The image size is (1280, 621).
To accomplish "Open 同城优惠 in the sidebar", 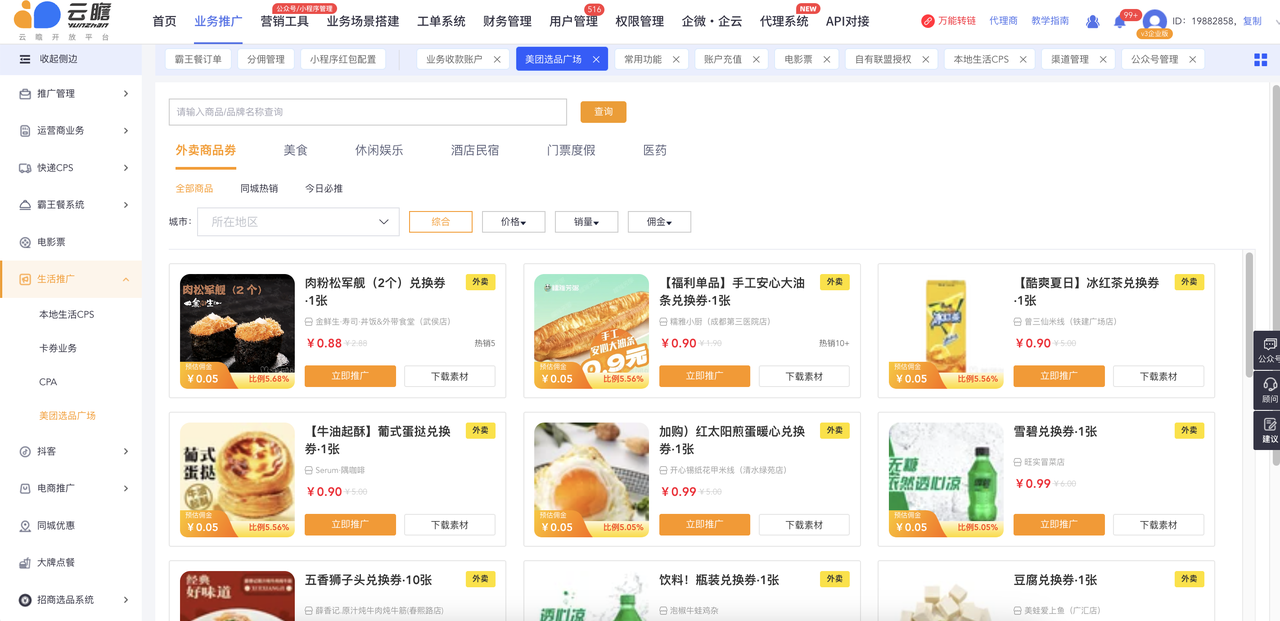I will (x=56, y=525).
